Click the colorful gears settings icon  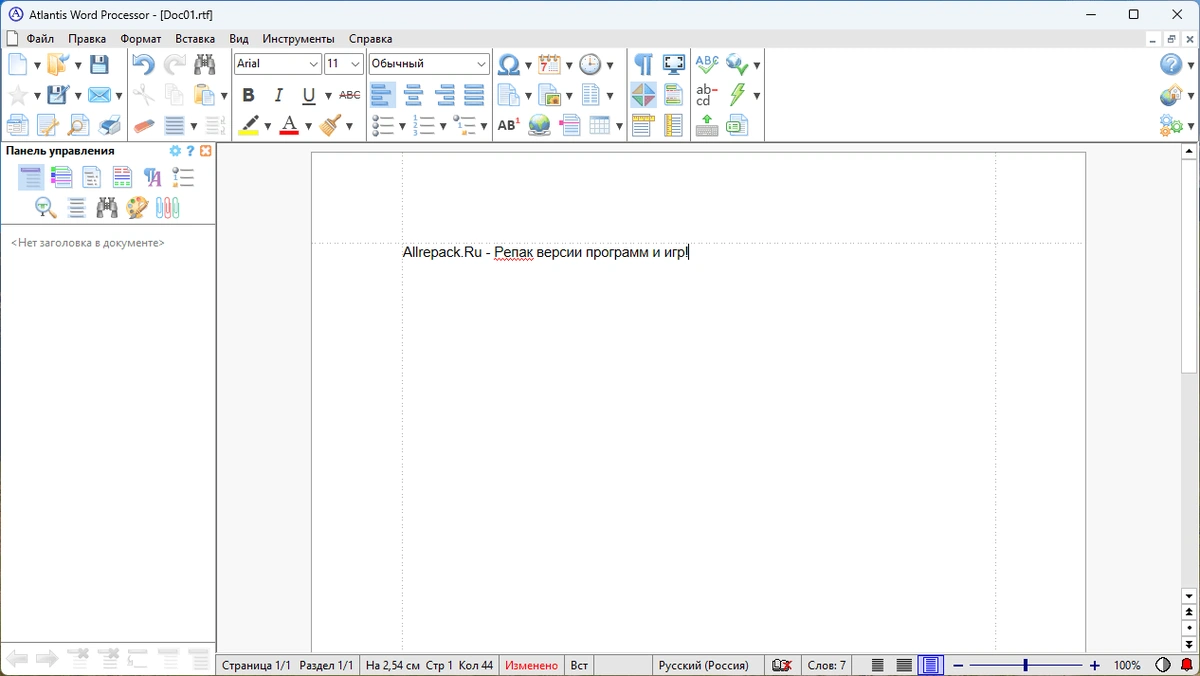1171,125
